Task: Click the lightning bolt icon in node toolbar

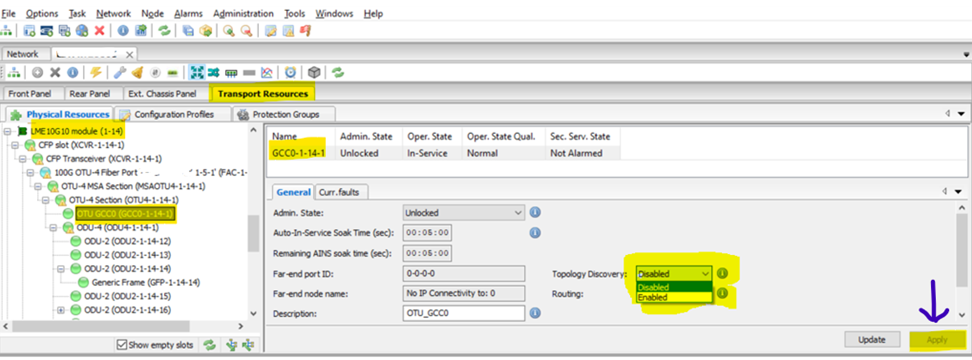Action: pos(95,72)
